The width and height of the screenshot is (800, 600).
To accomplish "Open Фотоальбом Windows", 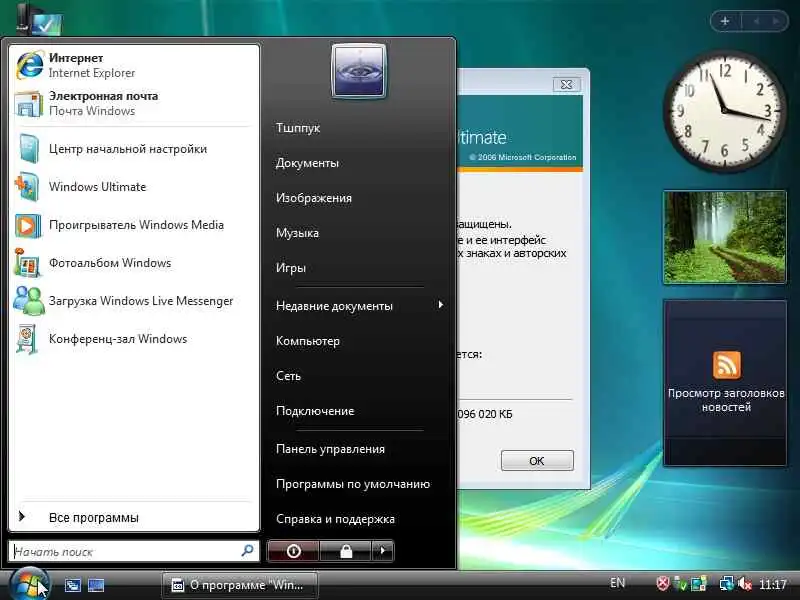I will (134, 263).
